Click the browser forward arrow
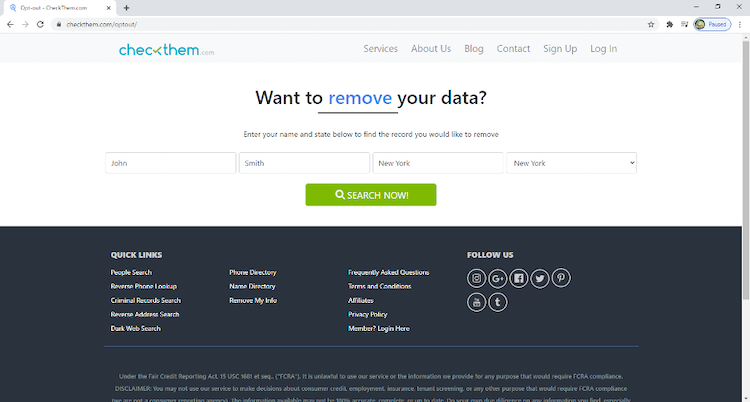 [x=25, y=24]
